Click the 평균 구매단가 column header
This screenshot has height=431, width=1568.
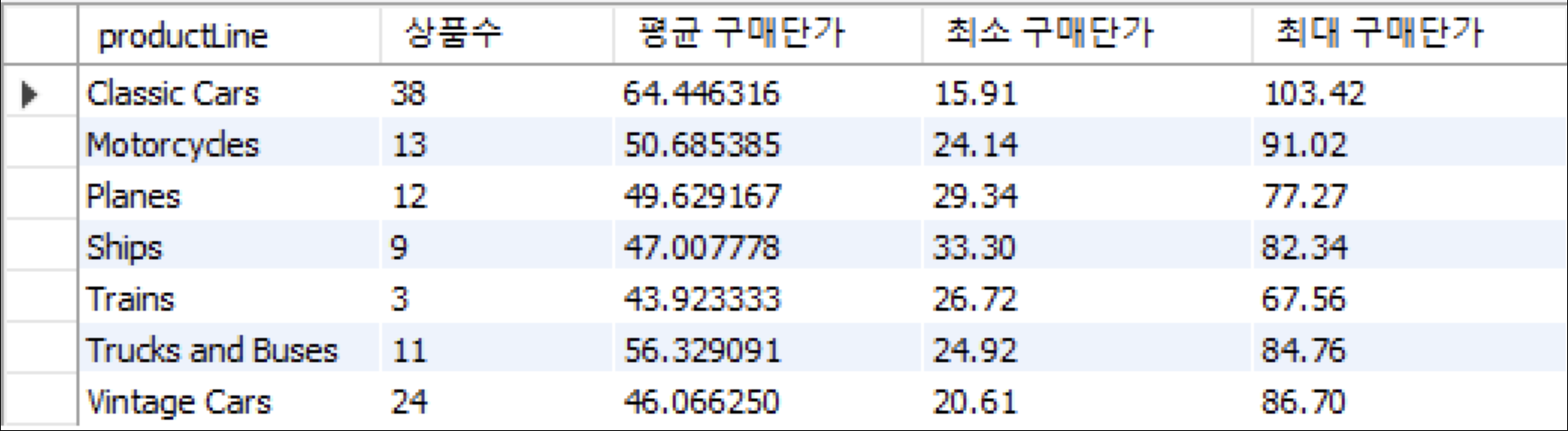point(768,35)
